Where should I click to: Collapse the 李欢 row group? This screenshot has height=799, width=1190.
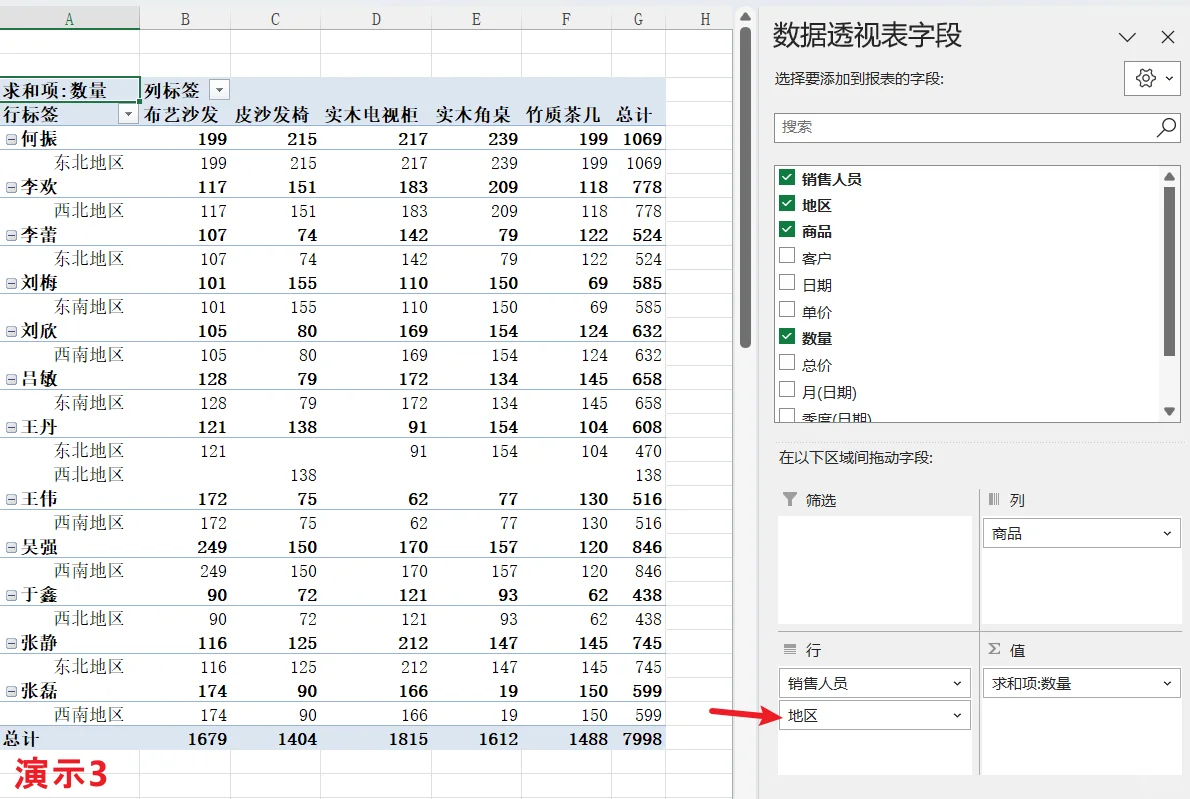[11, 187]
